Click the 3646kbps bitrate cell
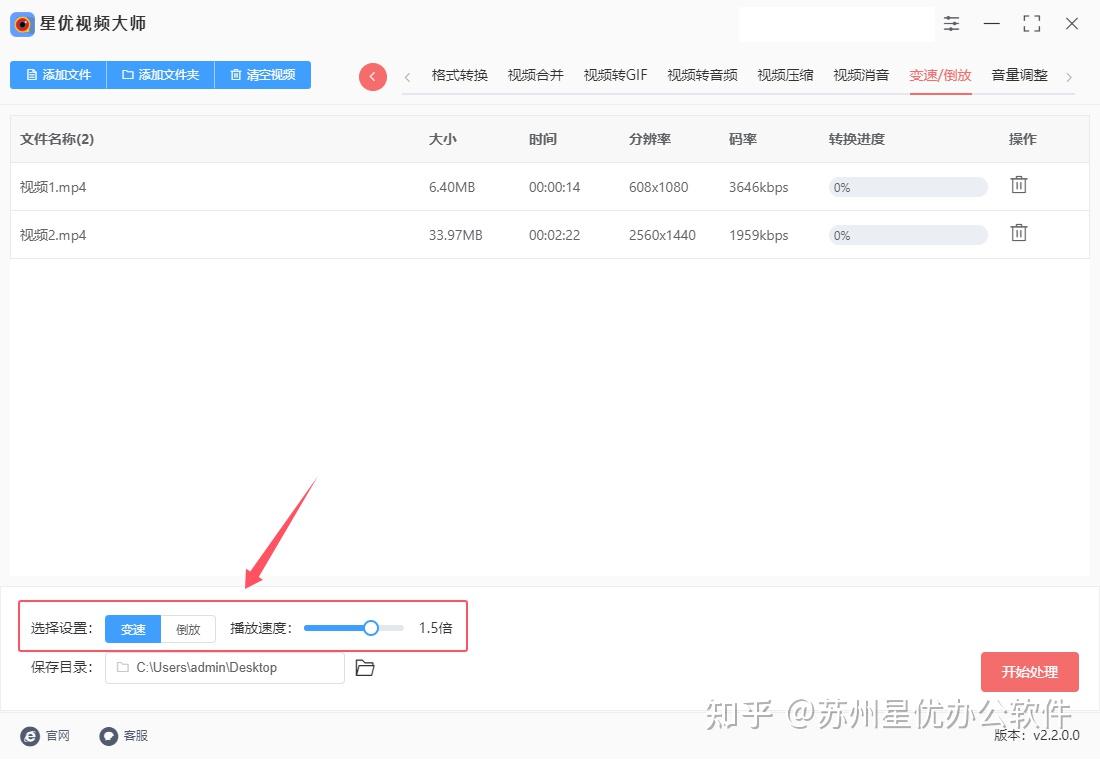 click(x=758, y=187)
